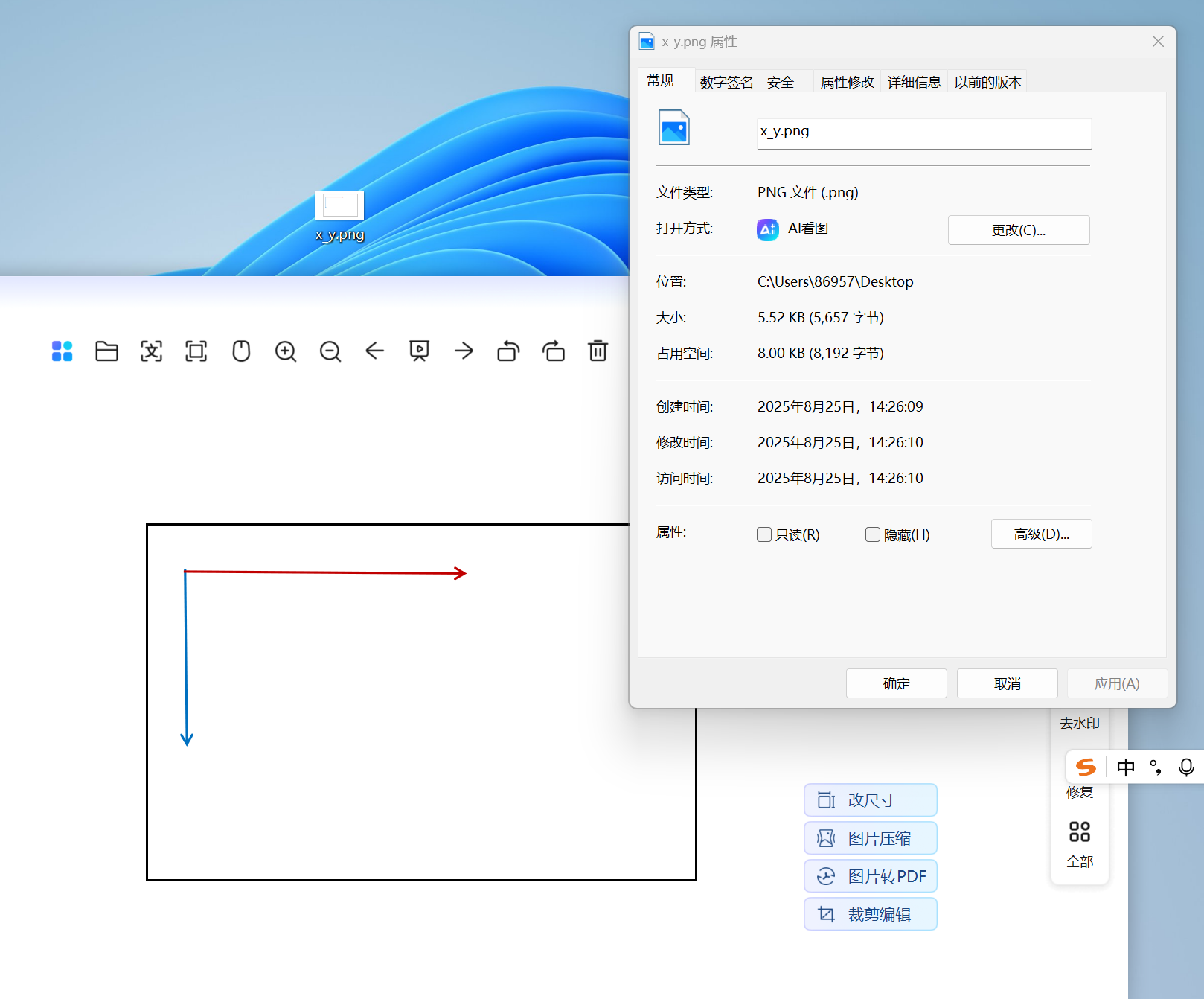Viewport: 1204px width, 999px height.
Task: Click the mouse scroll mode icon
Action: 241,351
